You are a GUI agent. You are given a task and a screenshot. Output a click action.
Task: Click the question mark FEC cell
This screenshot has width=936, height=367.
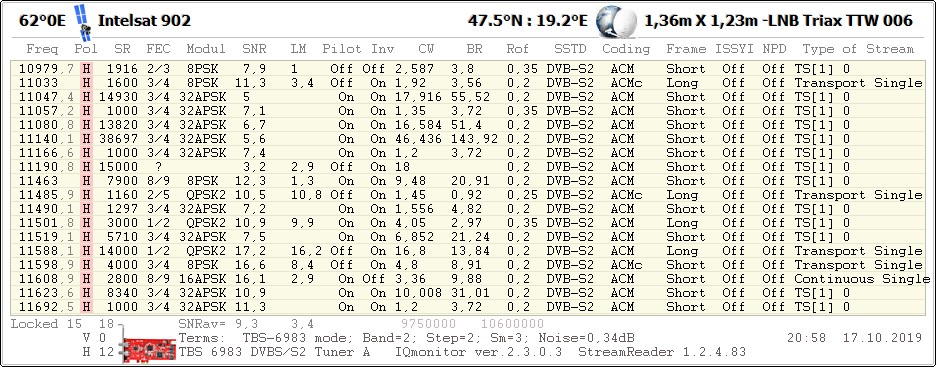158,167
